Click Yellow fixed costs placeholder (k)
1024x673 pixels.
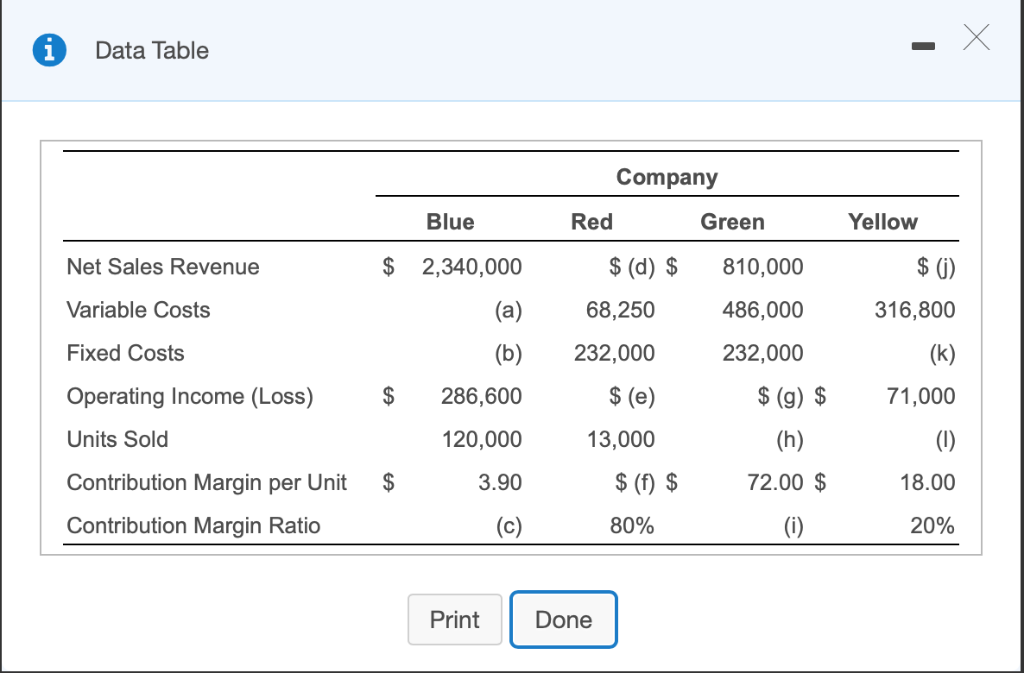tap(942, 353)
